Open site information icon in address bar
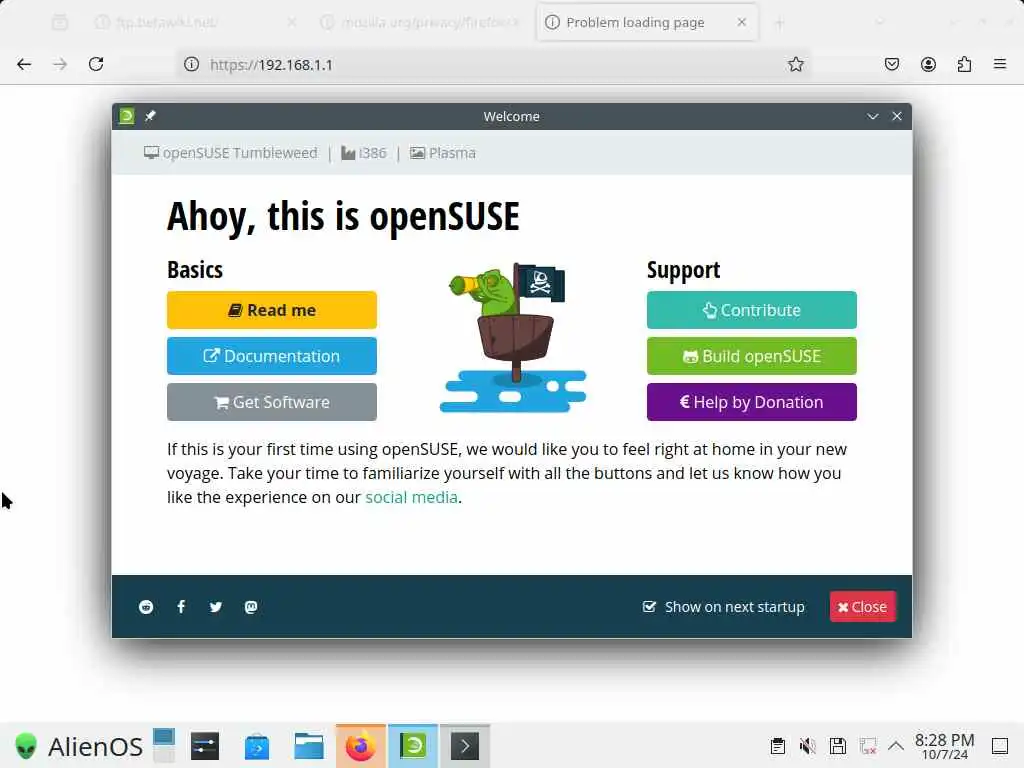Image resolution: width=1024 pixels, height=768 pixels. coord(191,64)
